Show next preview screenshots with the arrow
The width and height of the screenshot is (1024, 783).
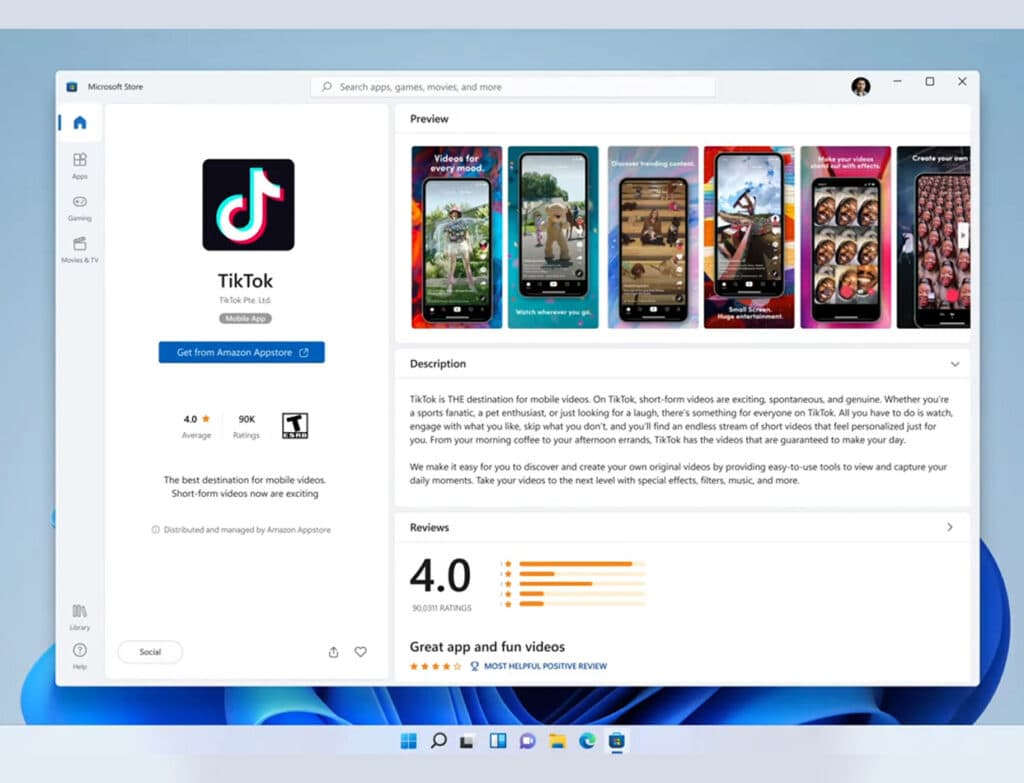[x=962, y=235]
